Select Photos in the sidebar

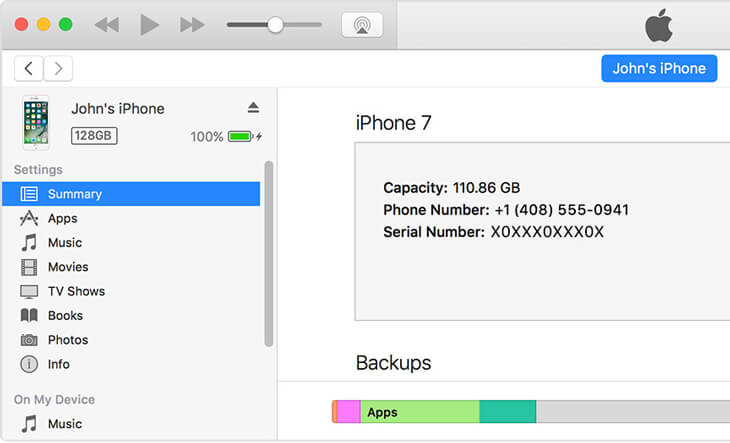pos(67,340)
